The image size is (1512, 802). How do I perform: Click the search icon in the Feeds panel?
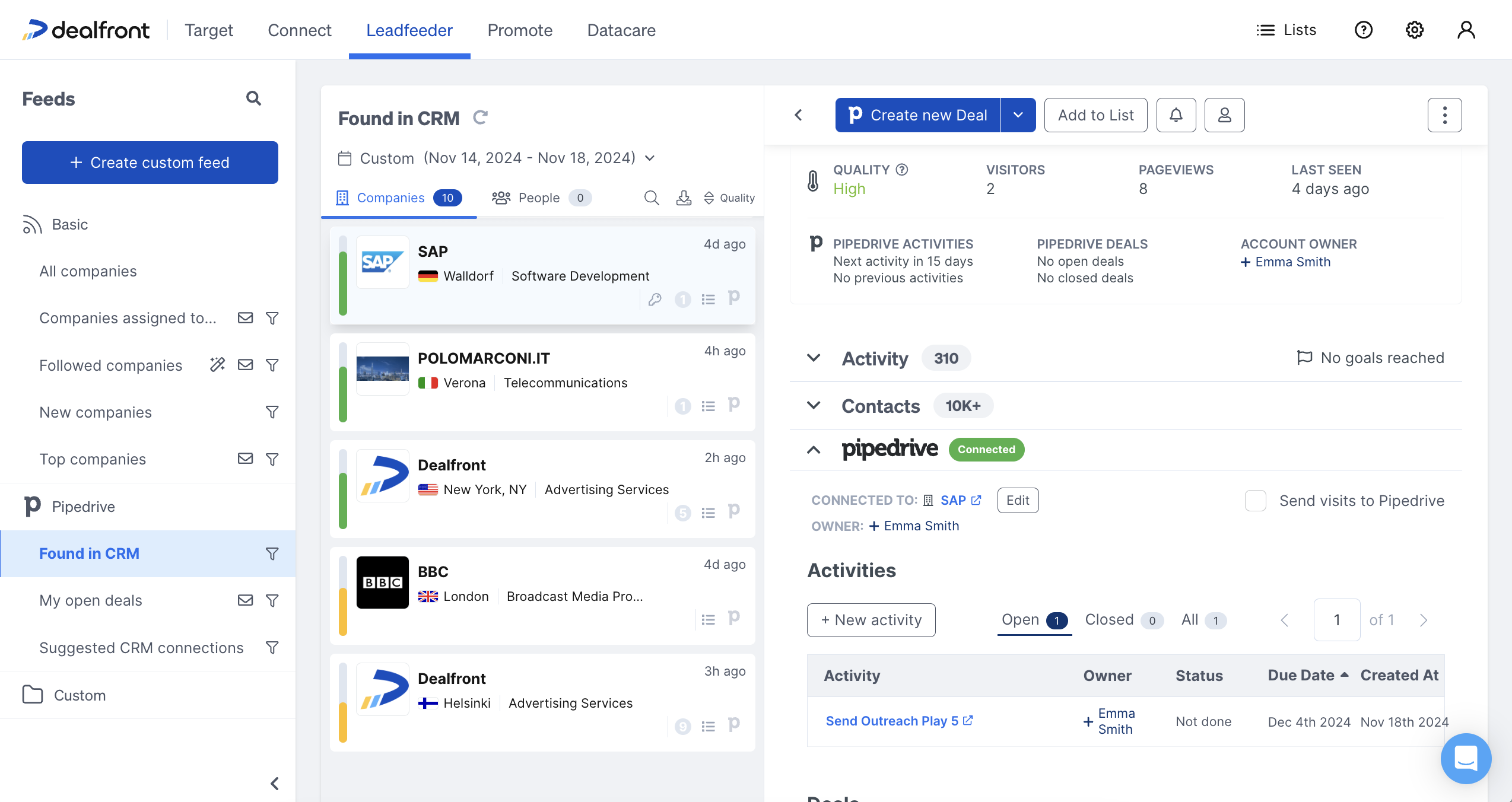click(253, 98)
